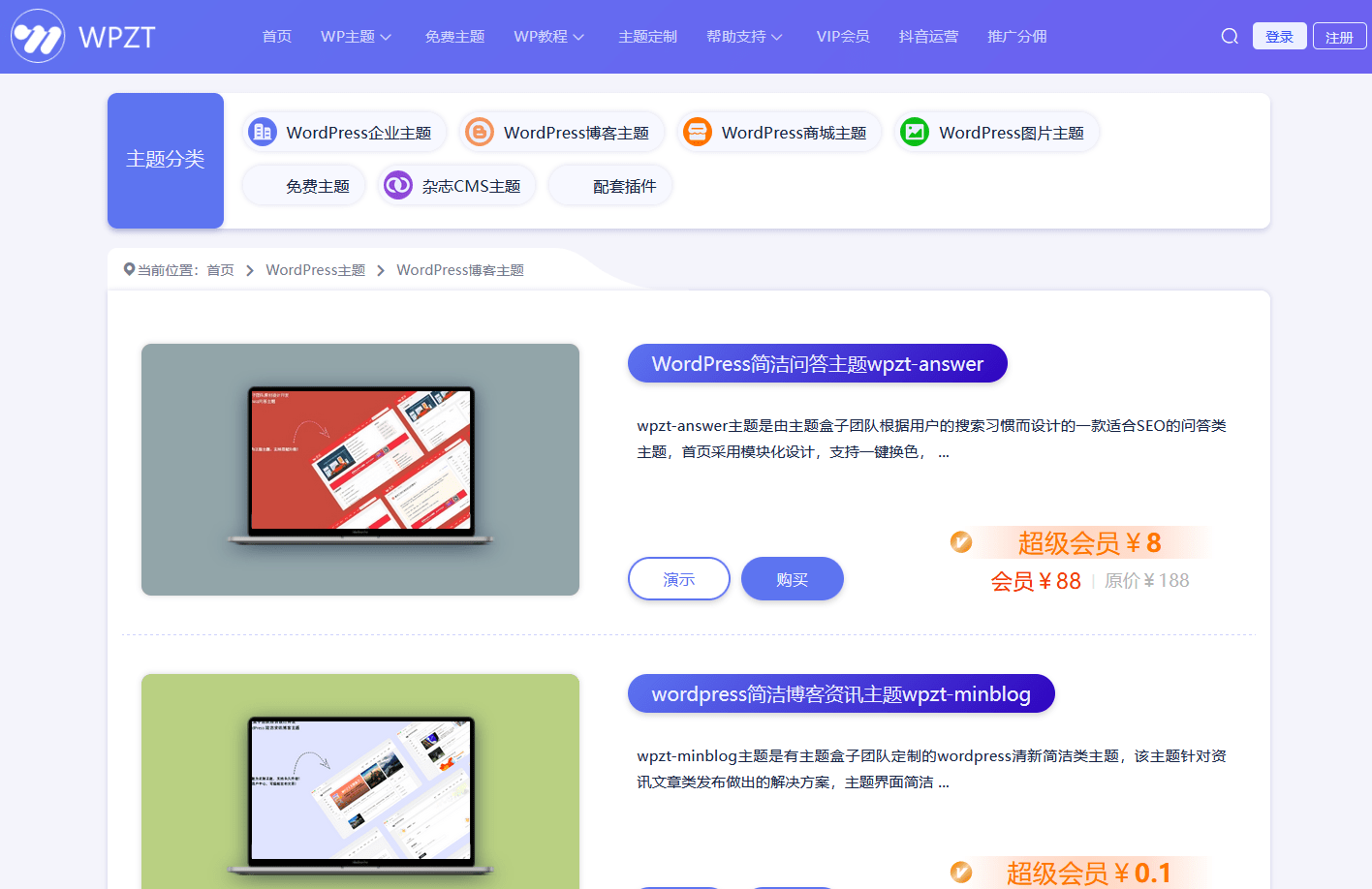1372x889 pixels.
Task: Click the VIP badge icon beside 超级会员¥0.1
Action: click(x=961, y=873)
